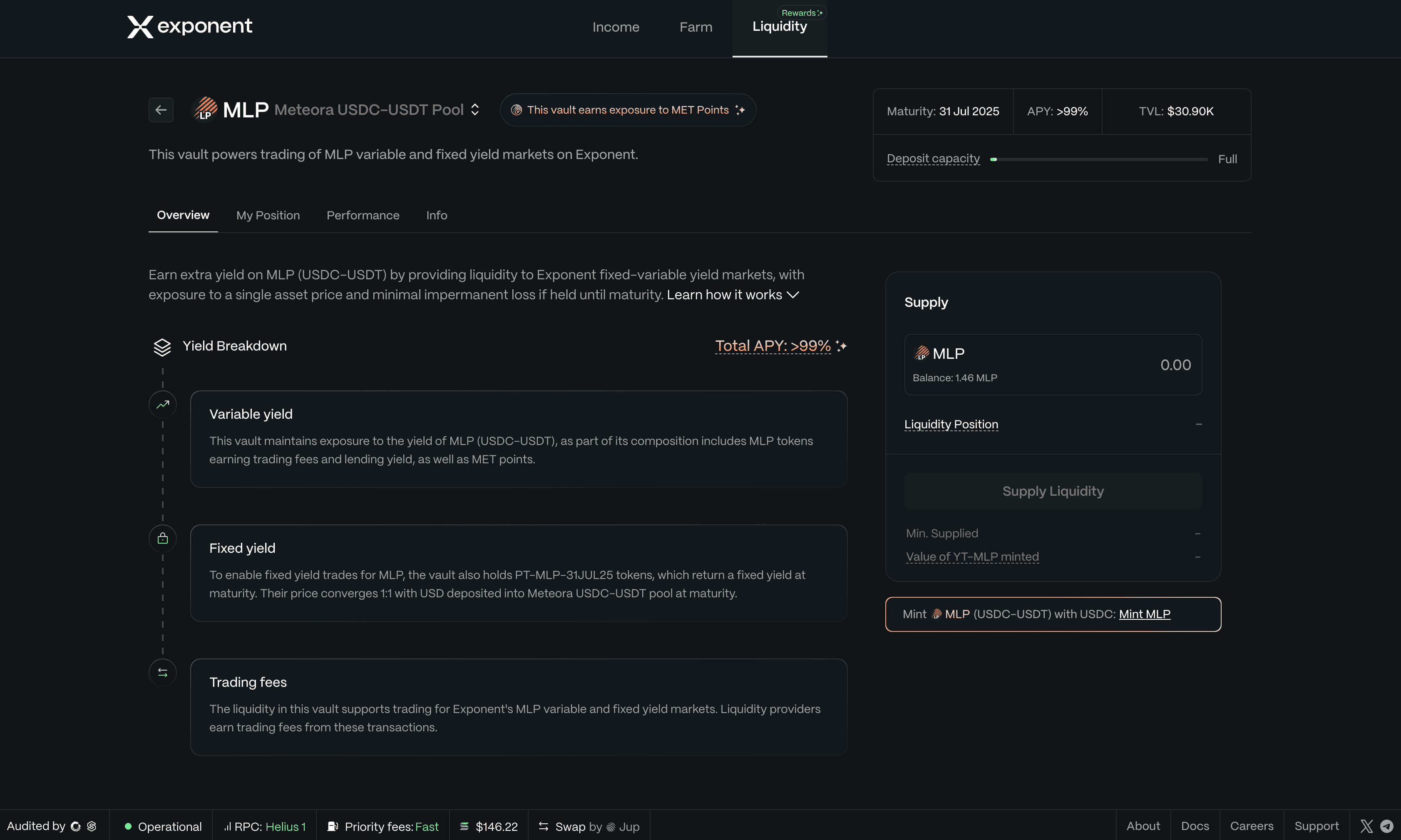Follow the Mint MLP link
Image resolution: width=1401 pixels, height=840 pixels.
(1144, 614)
